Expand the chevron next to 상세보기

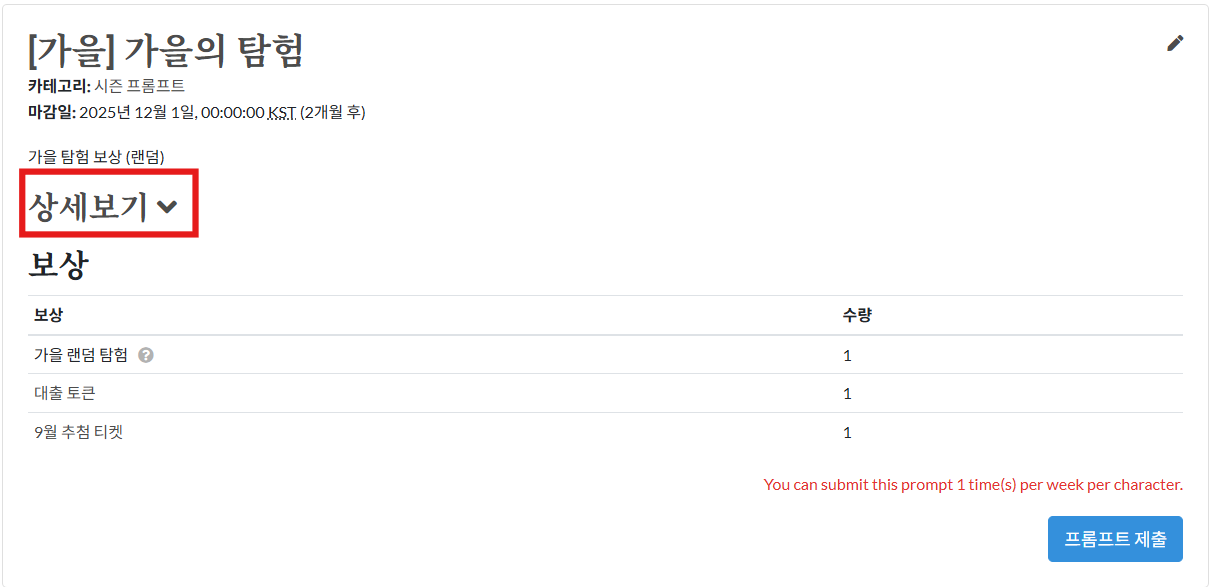click(167, 207)
